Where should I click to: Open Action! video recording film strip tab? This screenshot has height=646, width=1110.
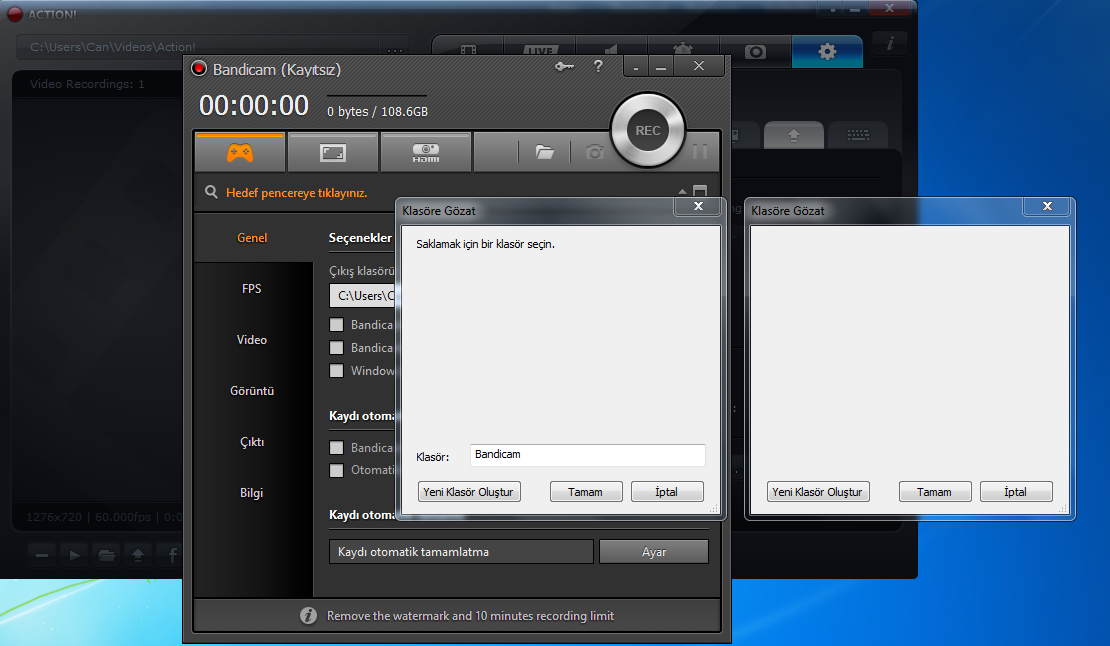[x=468, y=50]
